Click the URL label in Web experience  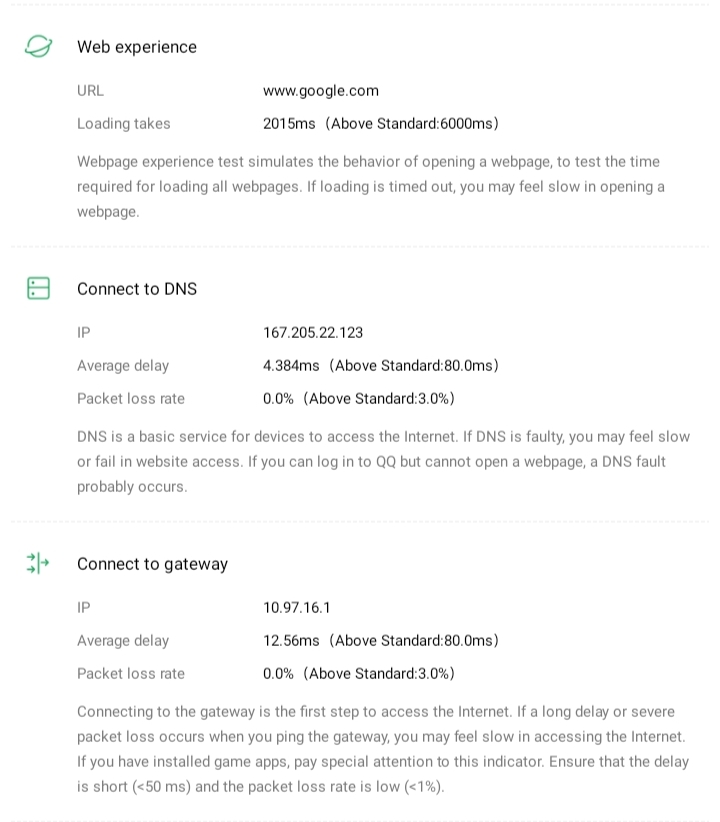click(x=90, y=91)
